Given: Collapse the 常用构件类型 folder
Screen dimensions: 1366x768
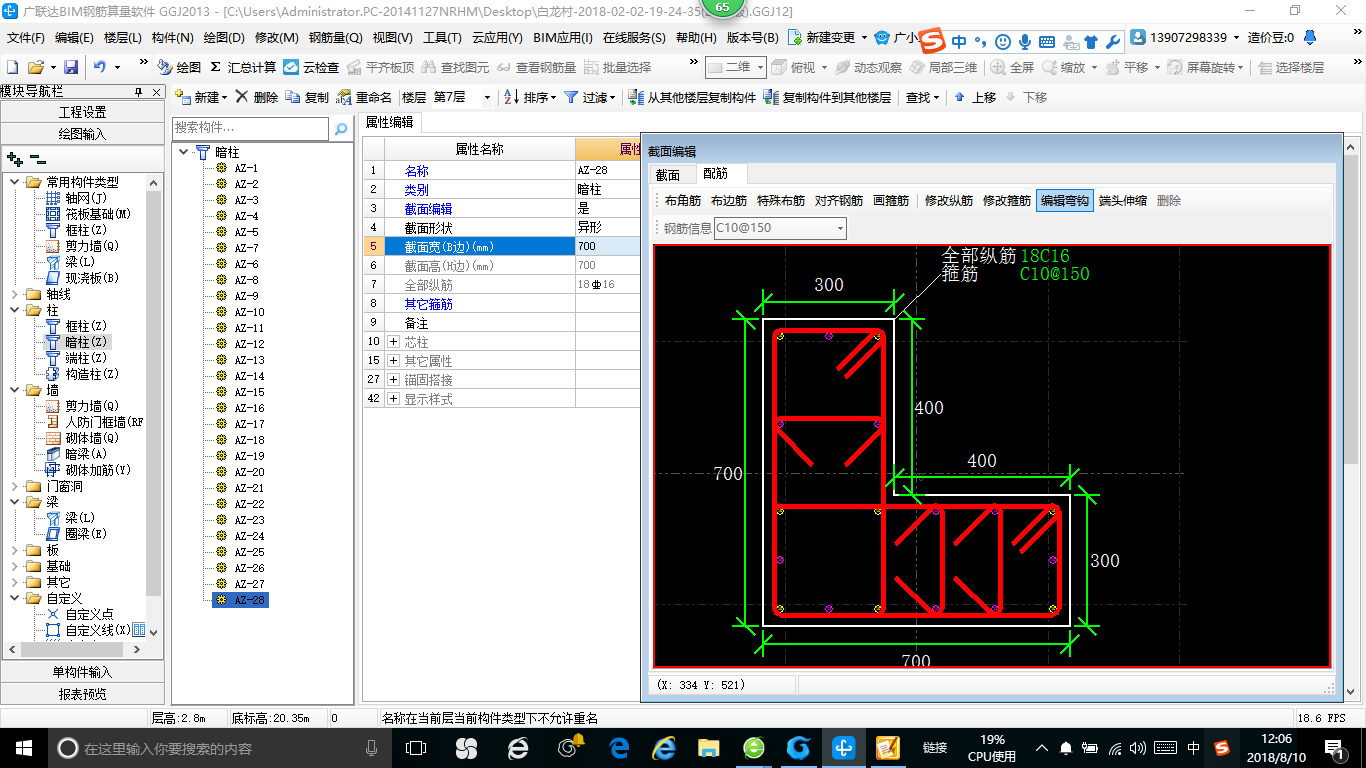Looking at the screenshot, I should (14, 182).
